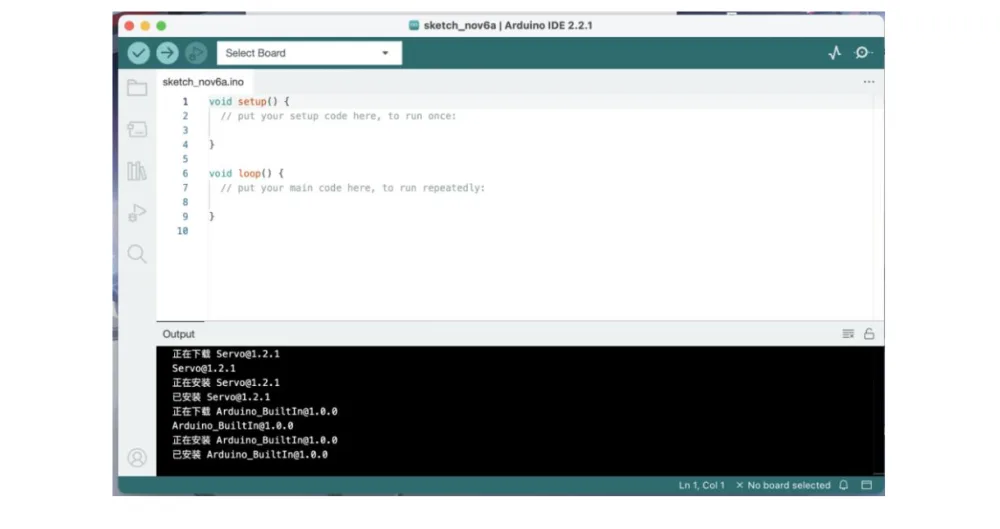Click the output line 已安装 Servo@1.2.1
Image resolution: width=1000 pixels, height=529 pixels.
click(x=221, y=397)
